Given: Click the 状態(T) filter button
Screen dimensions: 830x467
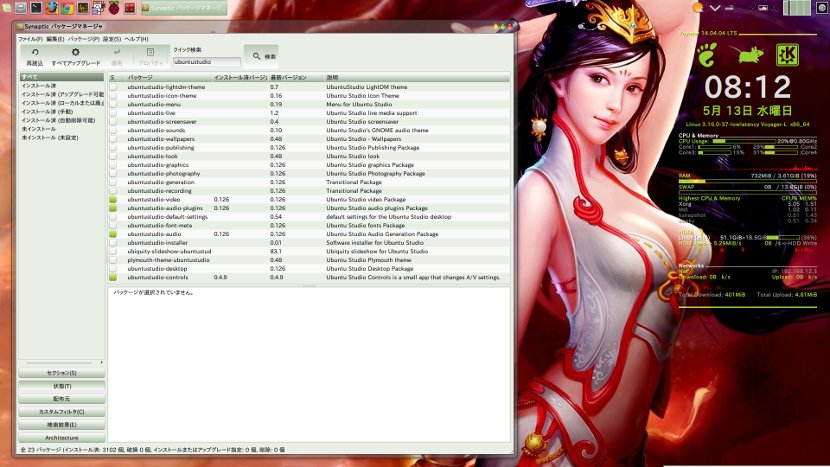Looking at the screenshot, I should point(61,386).
